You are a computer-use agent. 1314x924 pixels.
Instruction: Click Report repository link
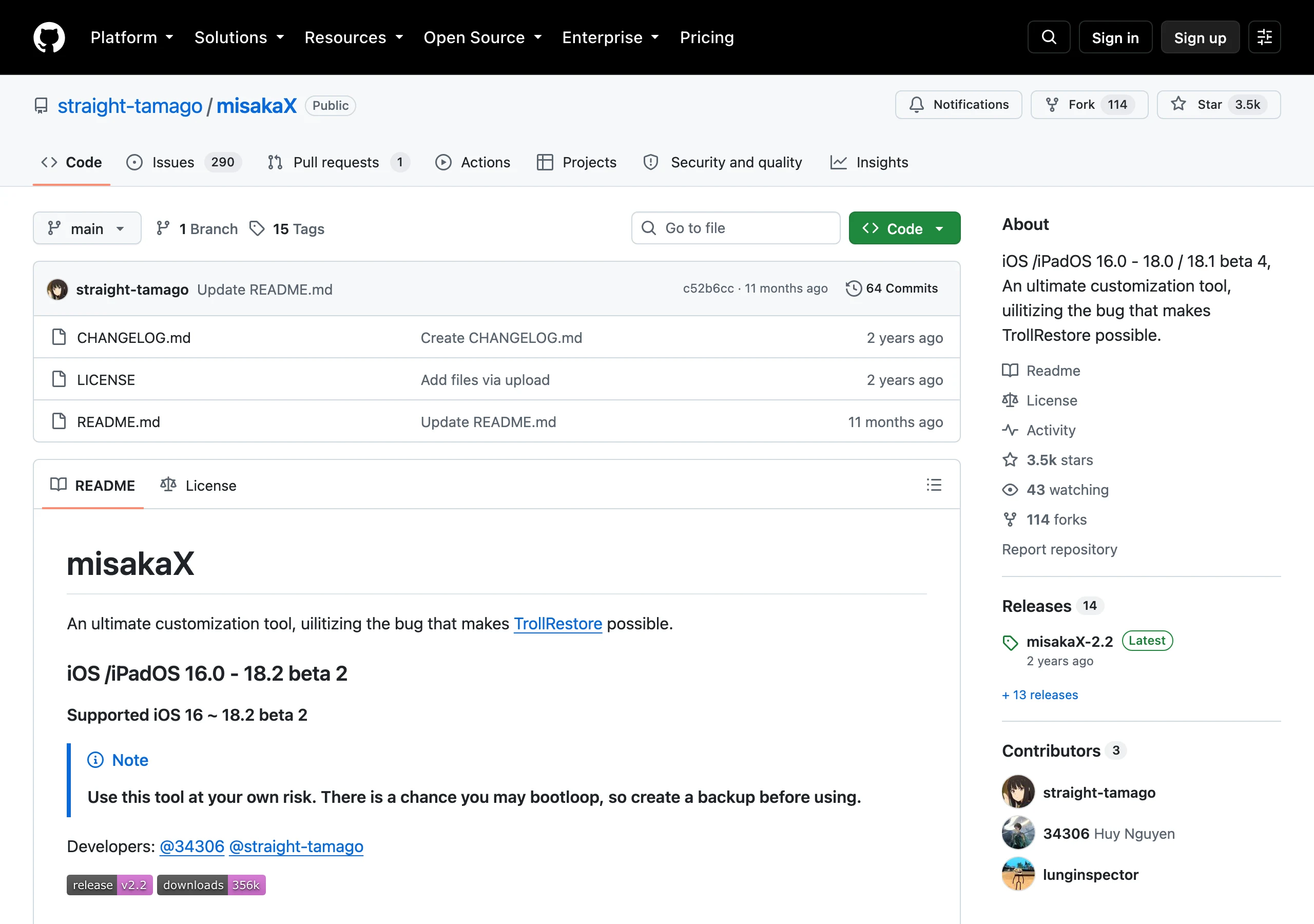[x=1059, y=549]
